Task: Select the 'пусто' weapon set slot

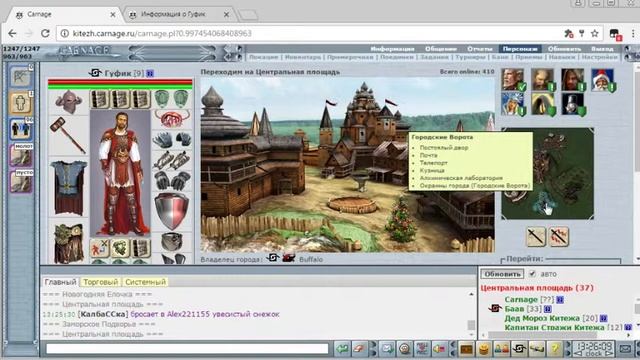Action: pyautogui.click(x=21, y=182)
